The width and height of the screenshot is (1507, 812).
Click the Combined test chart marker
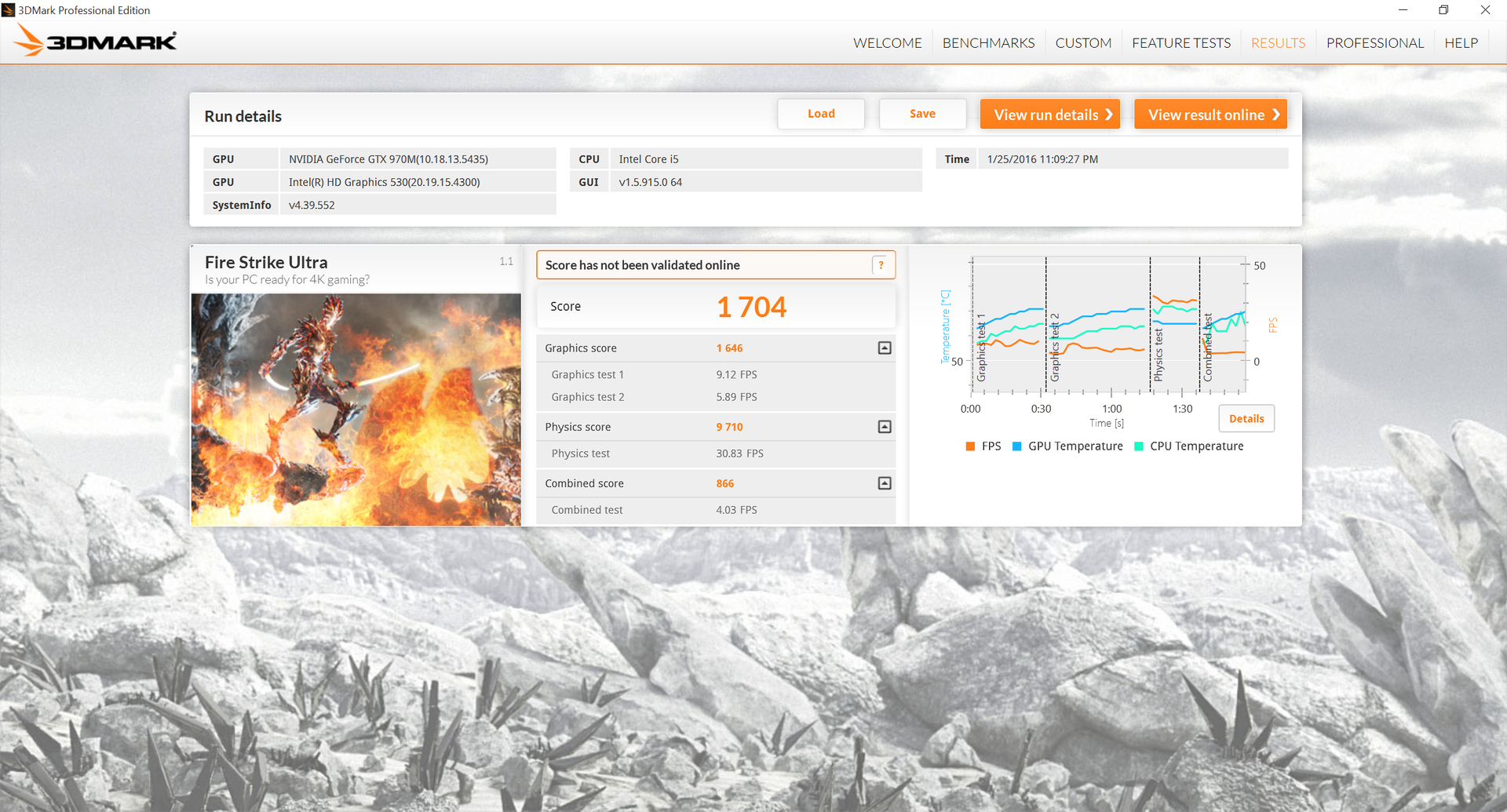coord(1208,348)
